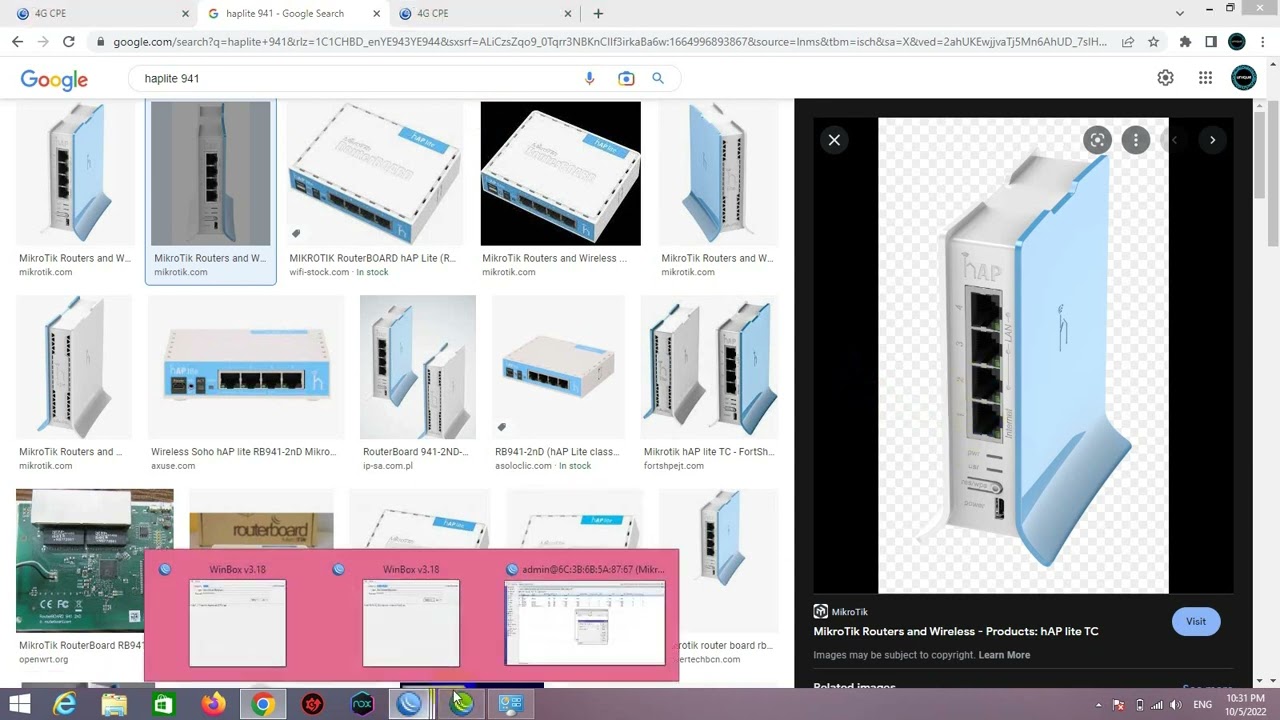Reload the Google search page
Viewport: 1280px width, 720px height.
(x=68, y=42)
